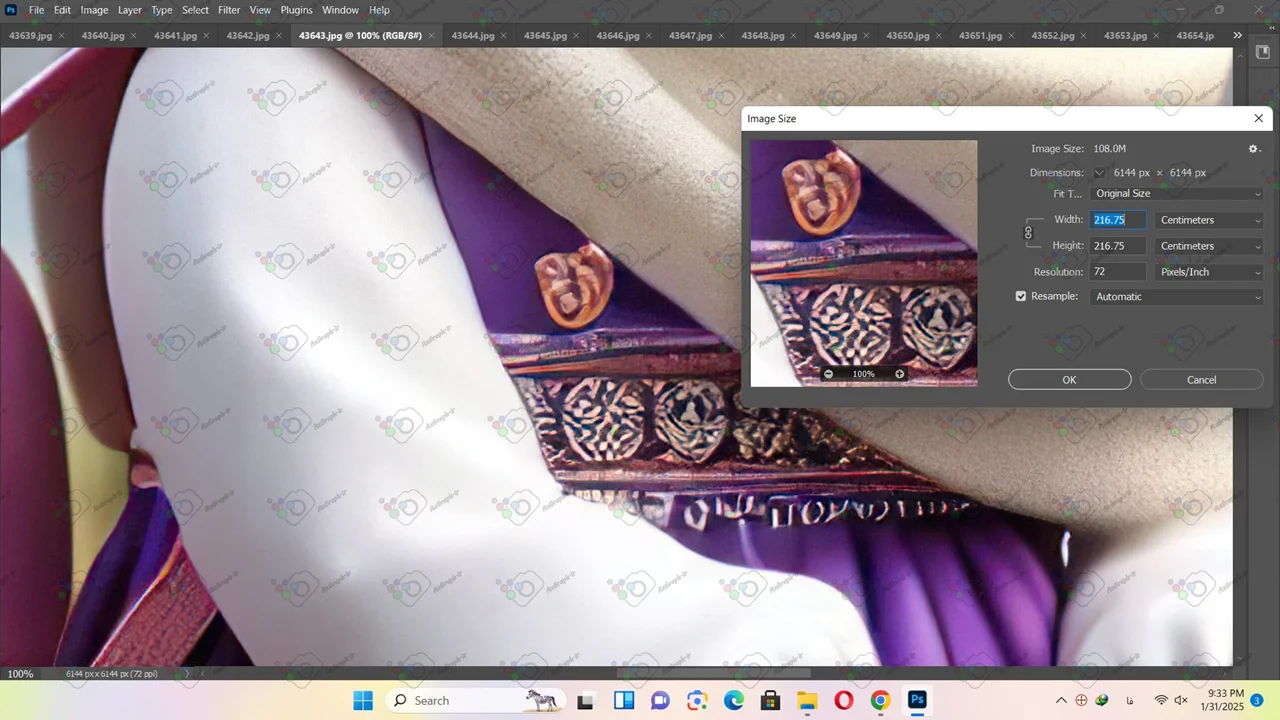Screen dimensions: 1280x720
Task: Cancel the Image Size dialog
Action: coord(1201,380)
